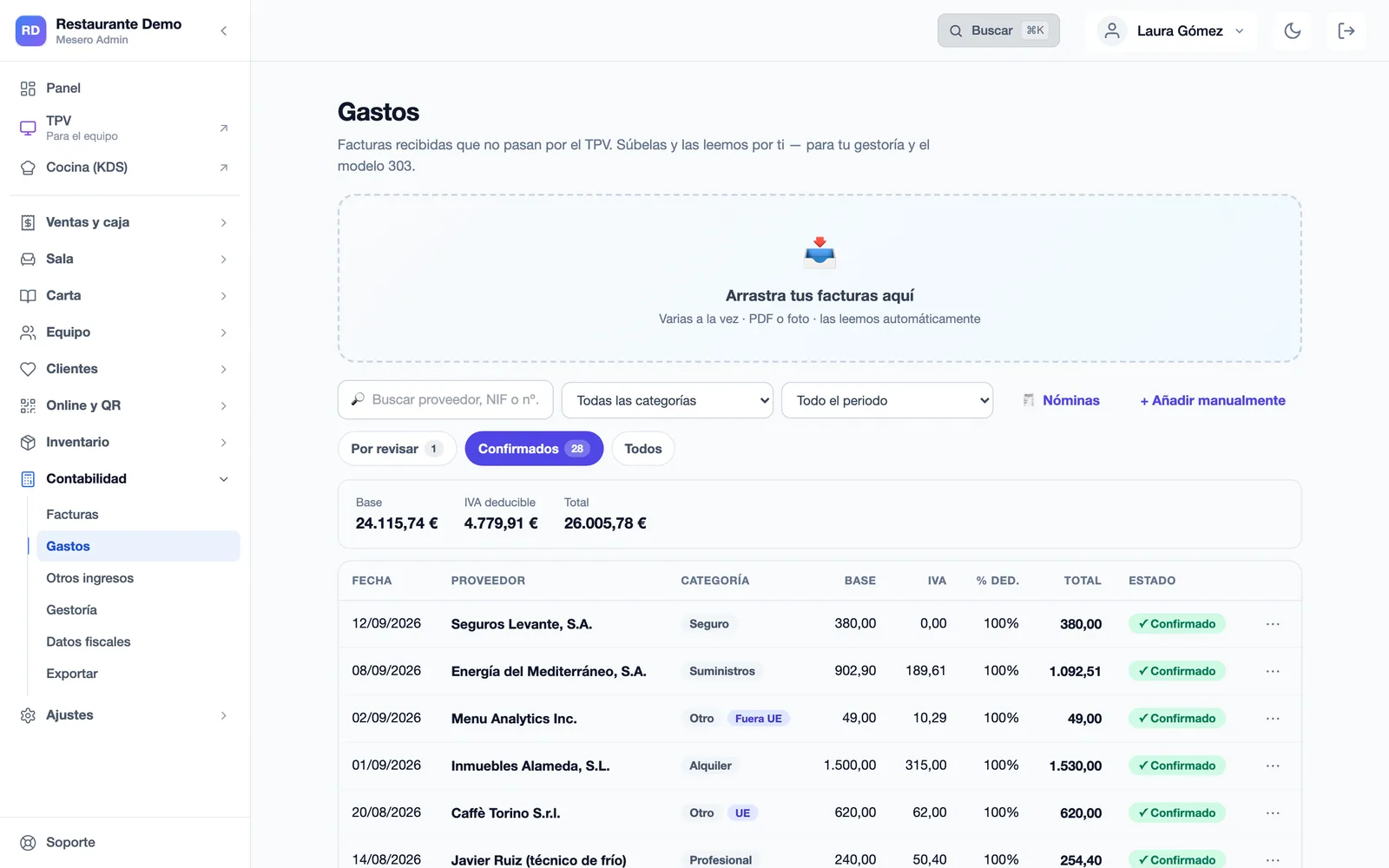Open the Todas las categorías dropdown
Image resolution: width=1389 pixels, height=868 pixels.
667,401
